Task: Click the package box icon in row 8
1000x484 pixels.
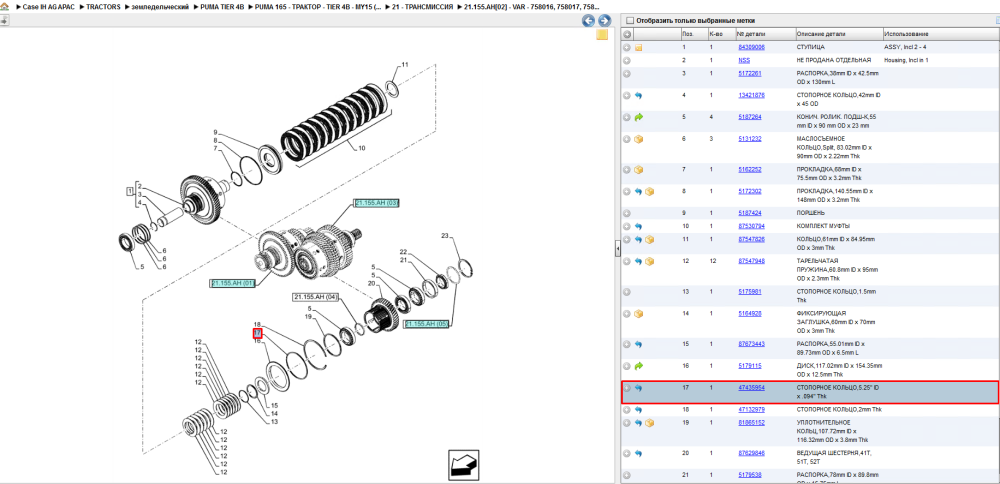Action: (x=649, y=191)
